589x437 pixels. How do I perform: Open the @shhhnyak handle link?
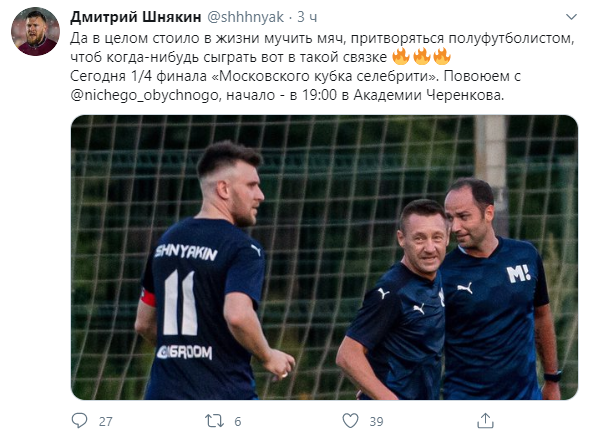click(246, 17)
